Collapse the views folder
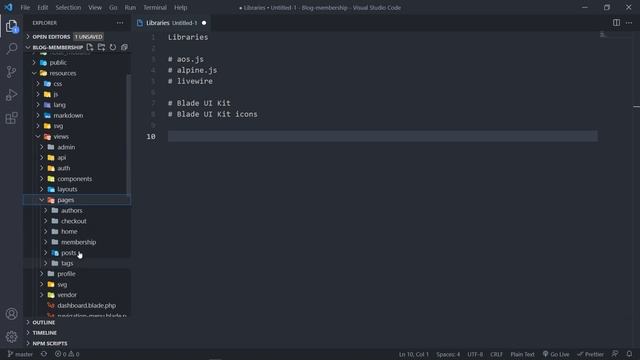640x360 pixels. click(x=61, y=137)
